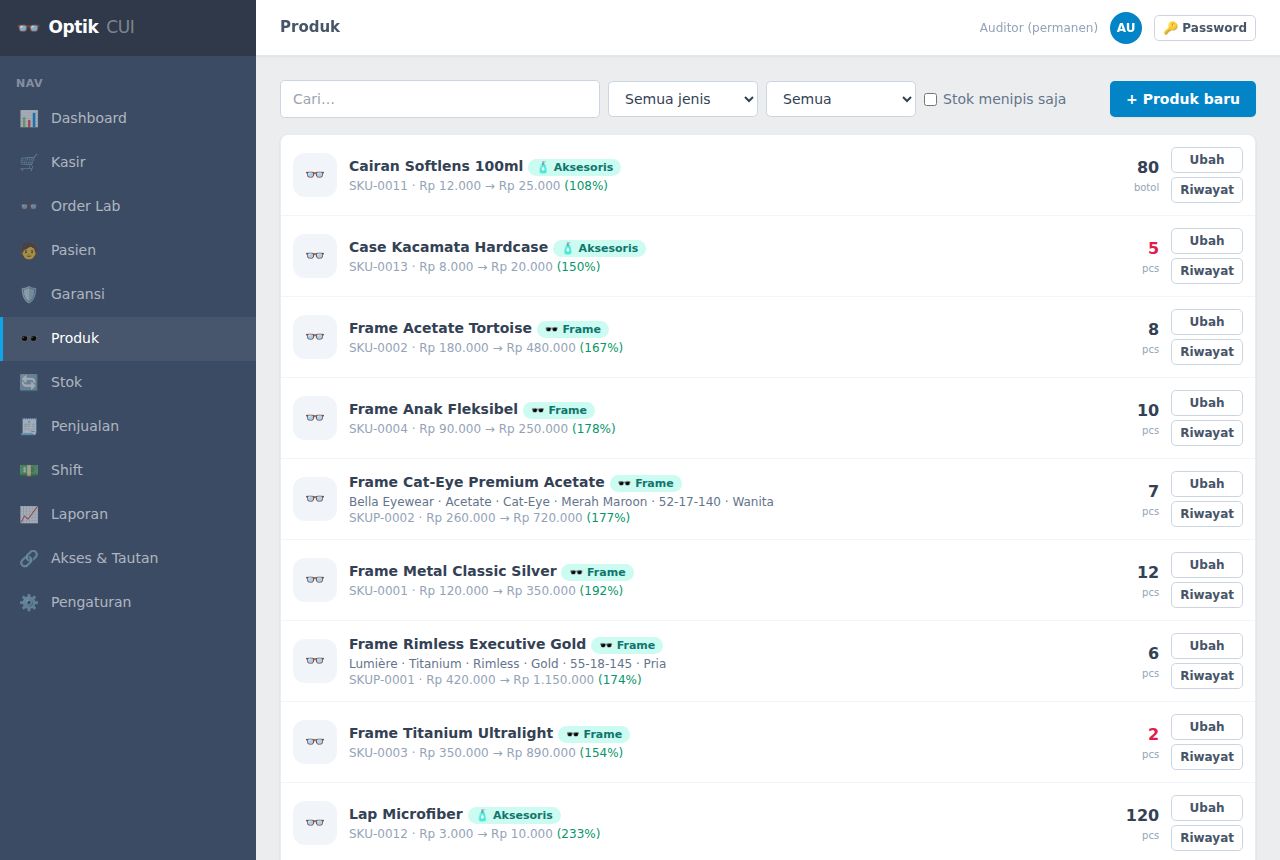Screen dimensions: 1280x860
Task: Click the Pengaturan gear icon
Action: (x=29, y=602)
